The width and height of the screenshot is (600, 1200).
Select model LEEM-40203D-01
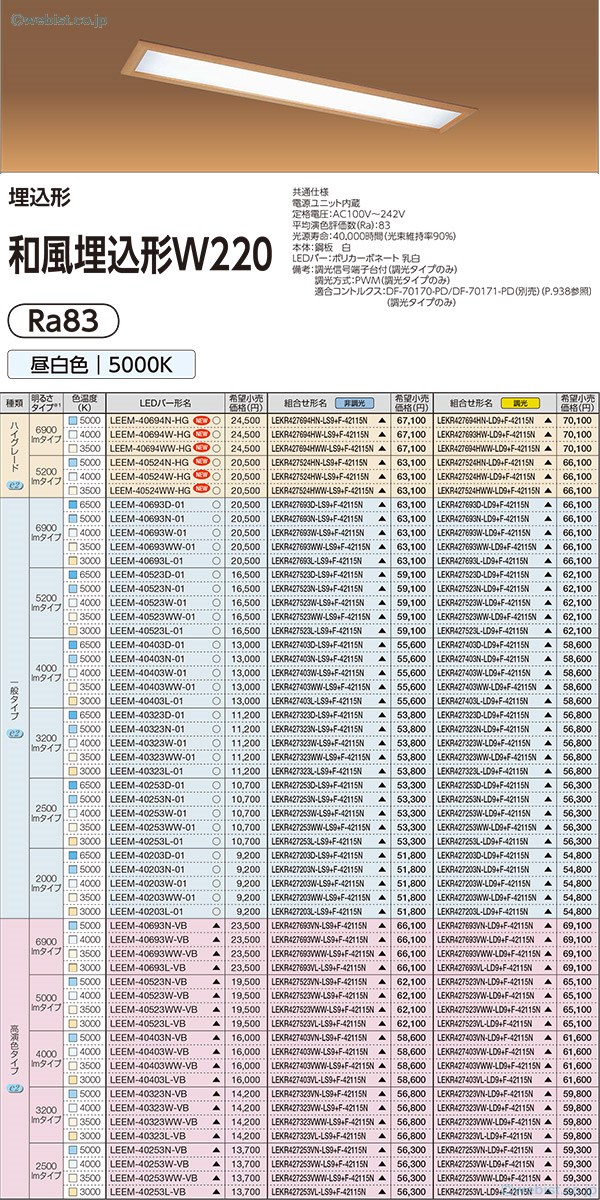(x=146, y=856)
